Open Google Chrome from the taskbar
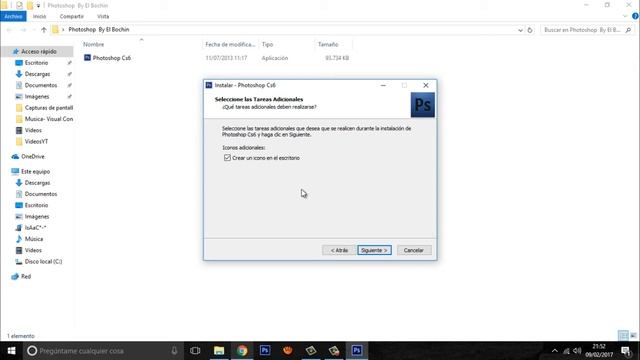 [242, 351]
